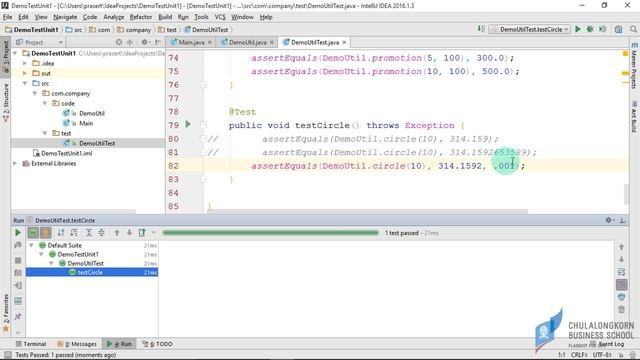The width and height of the screenshot is (640, 360).
Task: Run with coverage from top toolbar
Action: tap(602, 29)
